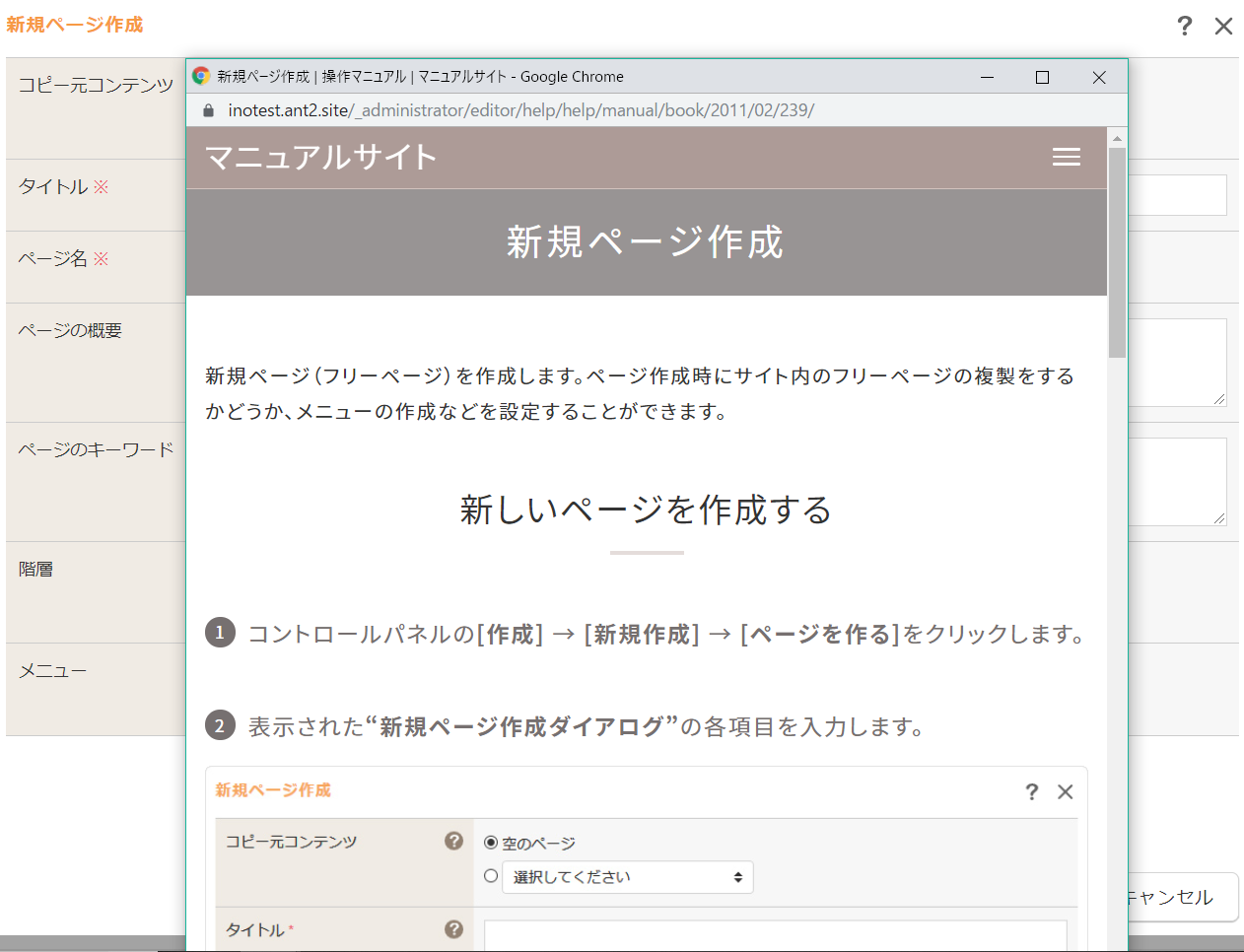The width and height of the screenshot is (1244, 952).
Task: Grab the manual page vertical scrollbar thumb
Action: click(x=1117, y=252)
